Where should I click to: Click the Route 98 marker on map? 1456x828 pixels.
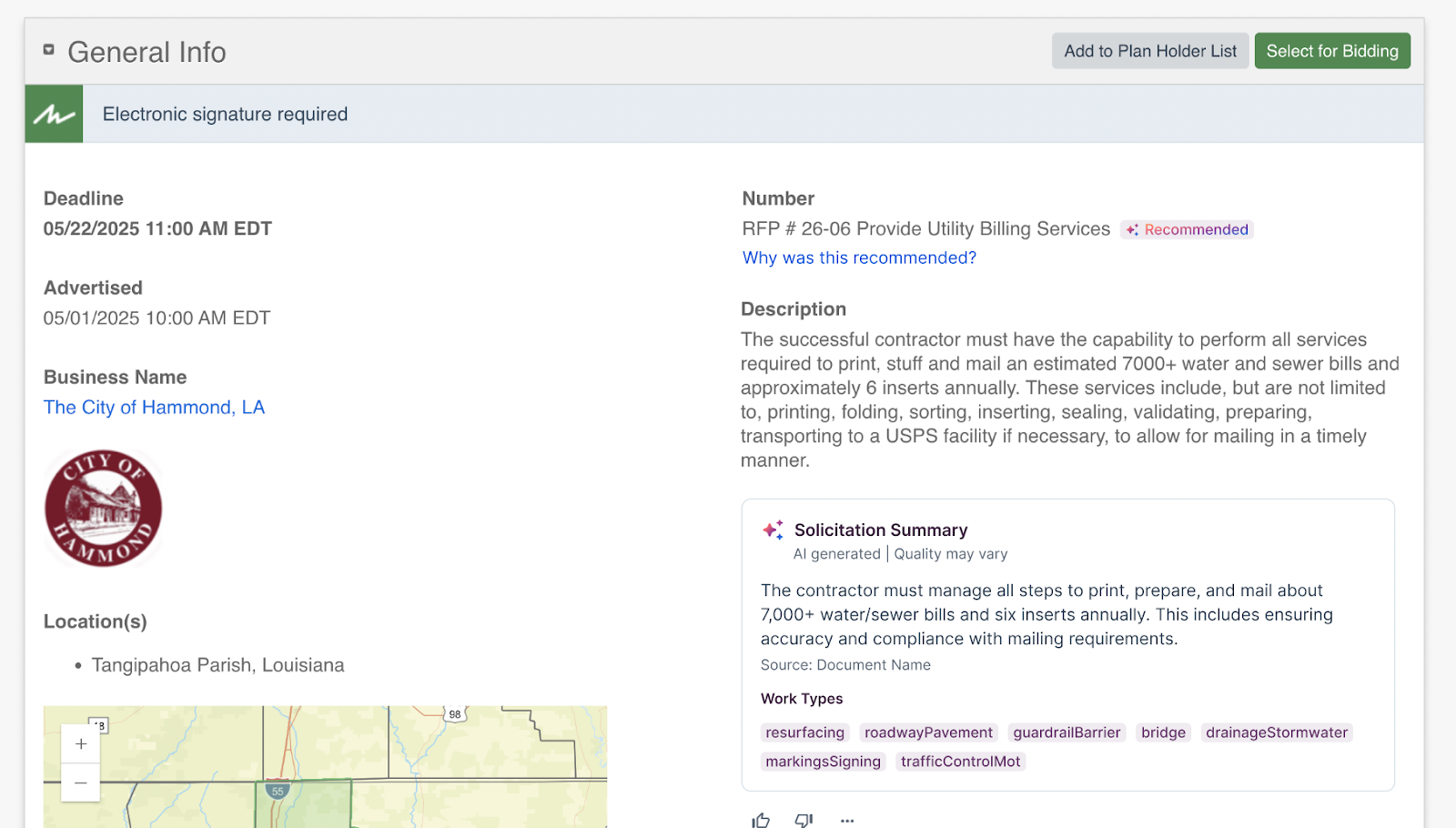pos(455,714)
